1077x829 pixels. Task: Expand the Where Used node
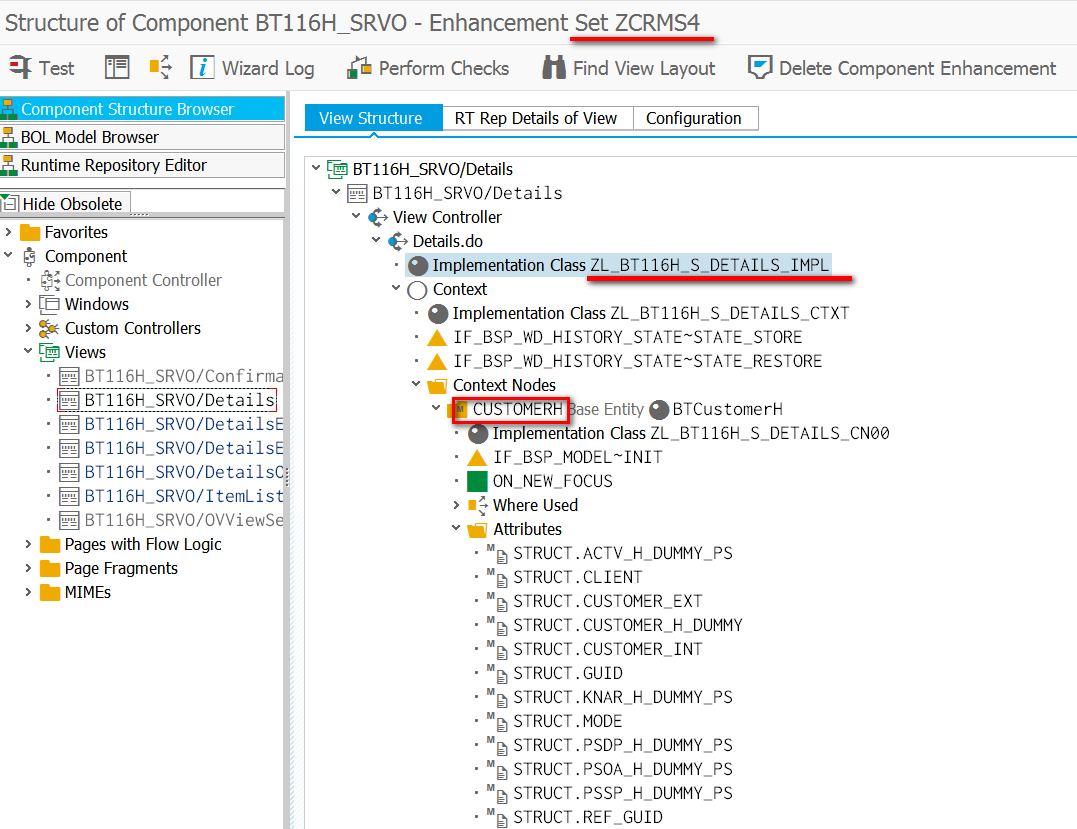click(456, 505)
